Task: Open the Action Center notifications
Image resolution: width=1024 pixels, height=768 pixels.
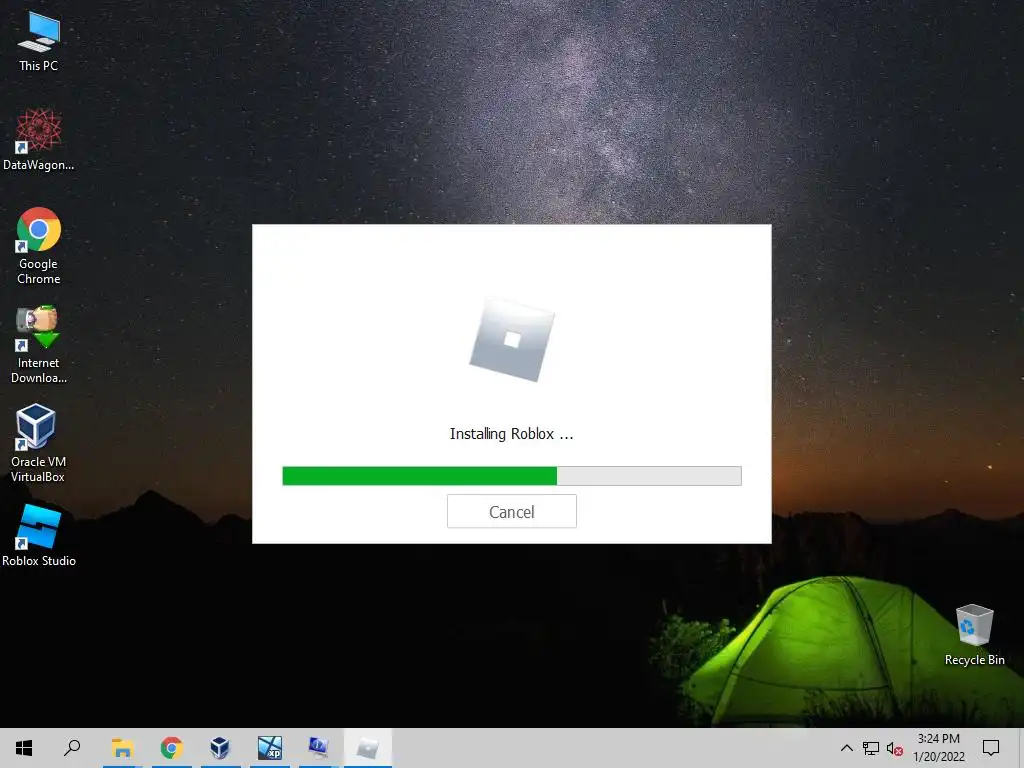Action: pyautogui.click(x=991, y=748)
